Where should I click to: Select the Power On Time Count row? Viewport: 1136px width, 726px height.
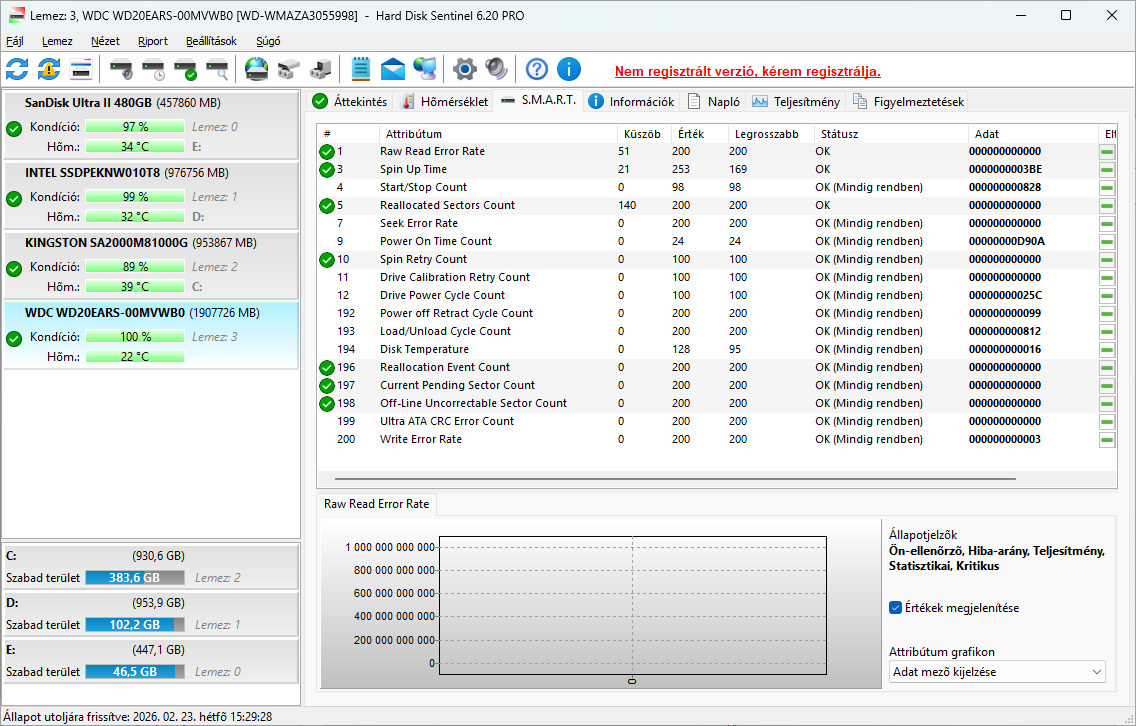[x=716, y=241]
